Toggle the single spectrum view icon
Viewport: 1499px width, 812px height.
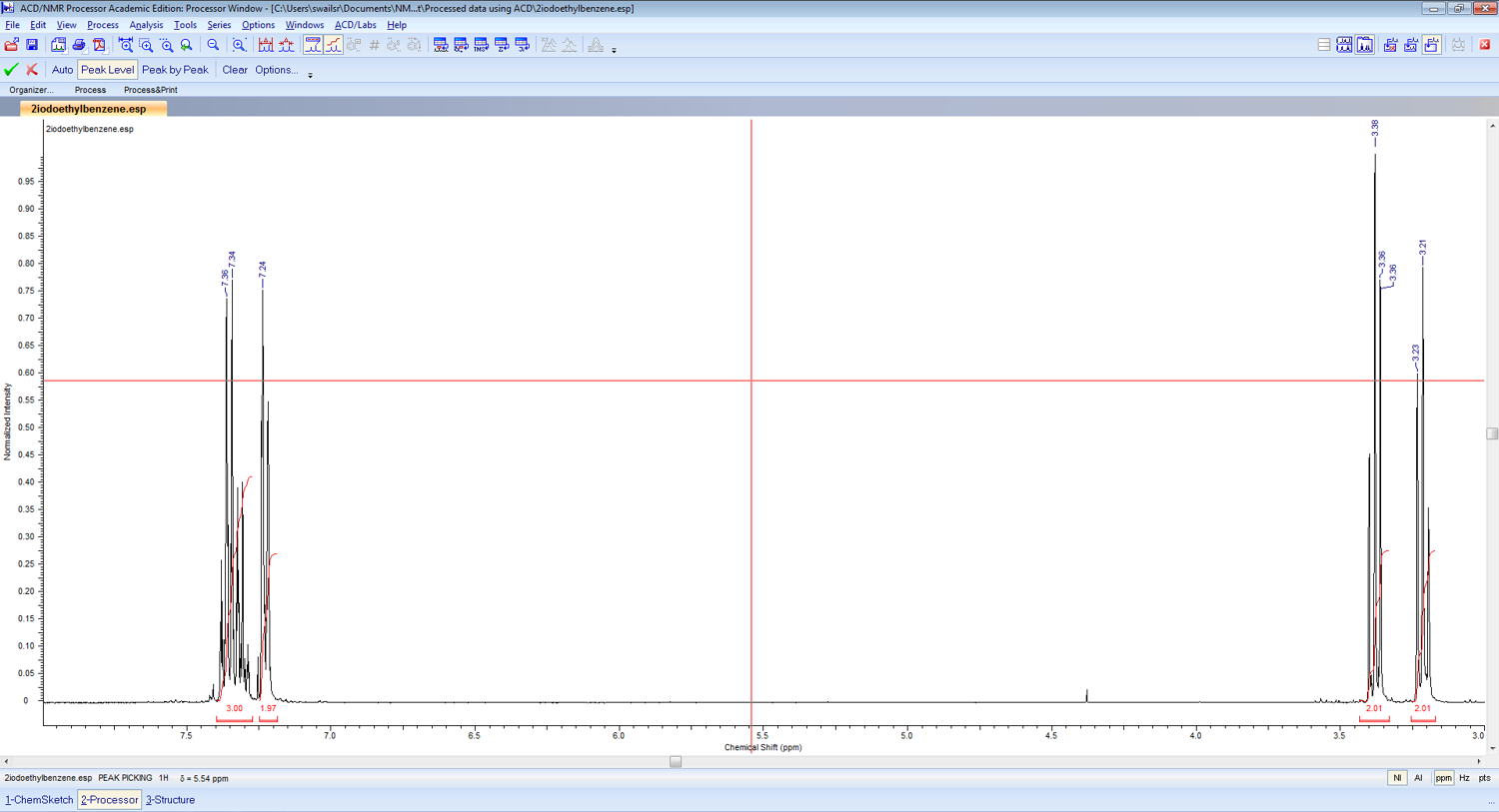pyautogui.click(x=1365, y=45)
